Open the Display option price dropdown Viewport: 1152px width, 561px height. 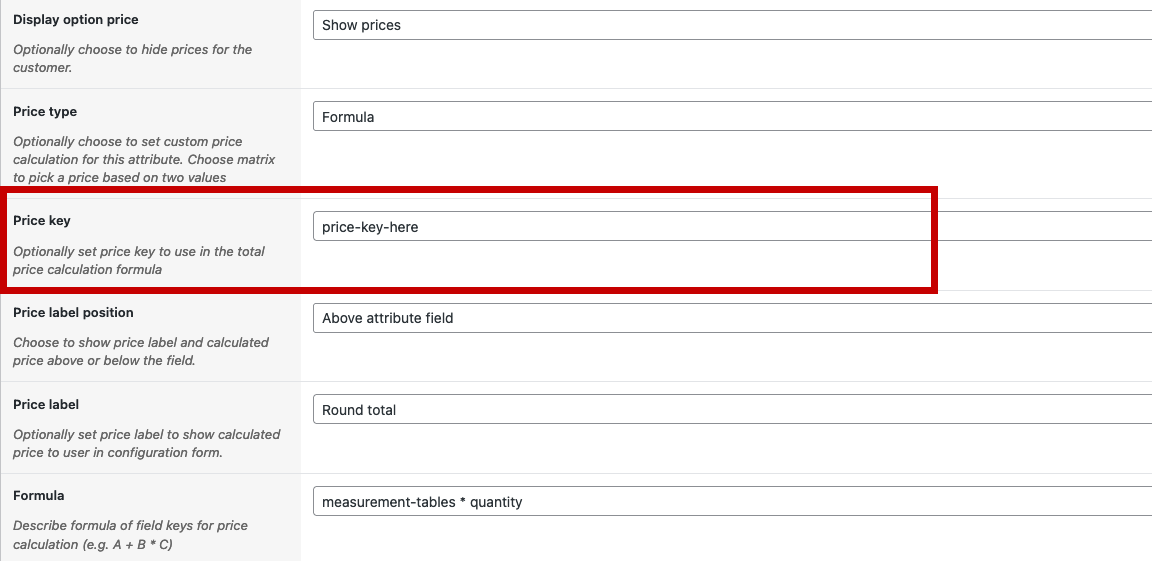(732, 25)
